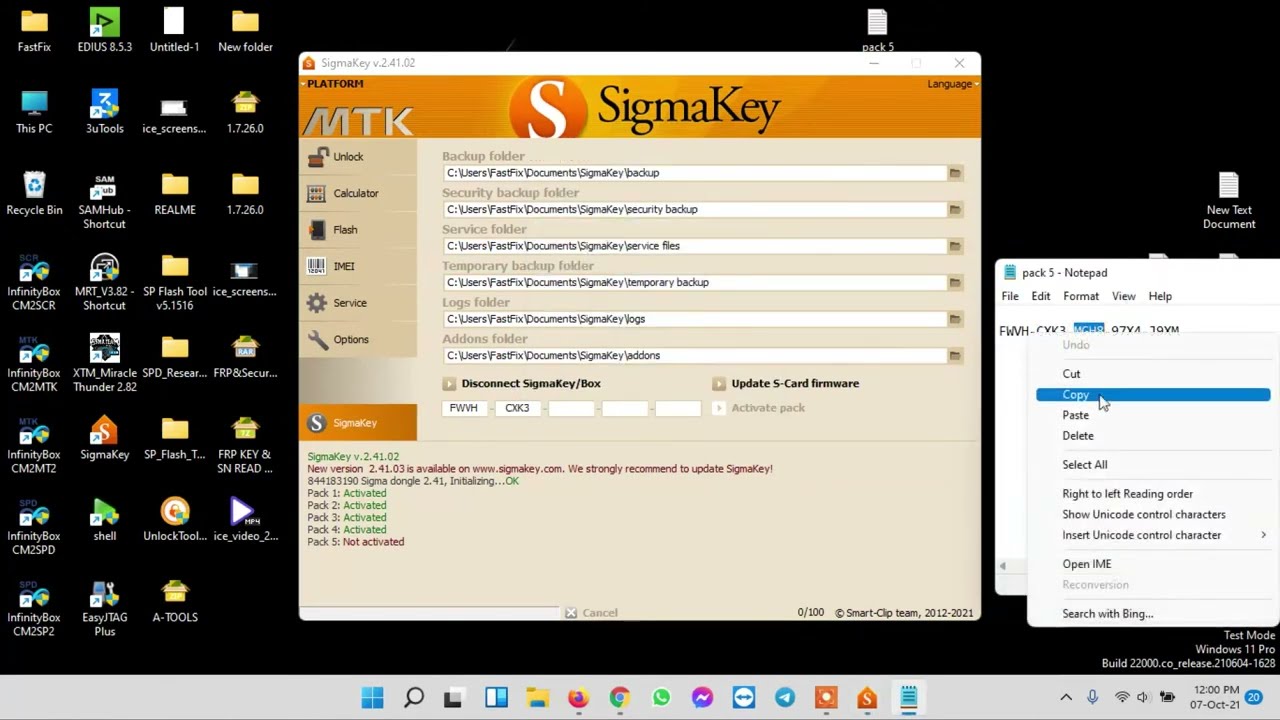This screenshot has height=720, width=1280.
Task: Select the FastFix desktop folder
Action: point(34,30)
